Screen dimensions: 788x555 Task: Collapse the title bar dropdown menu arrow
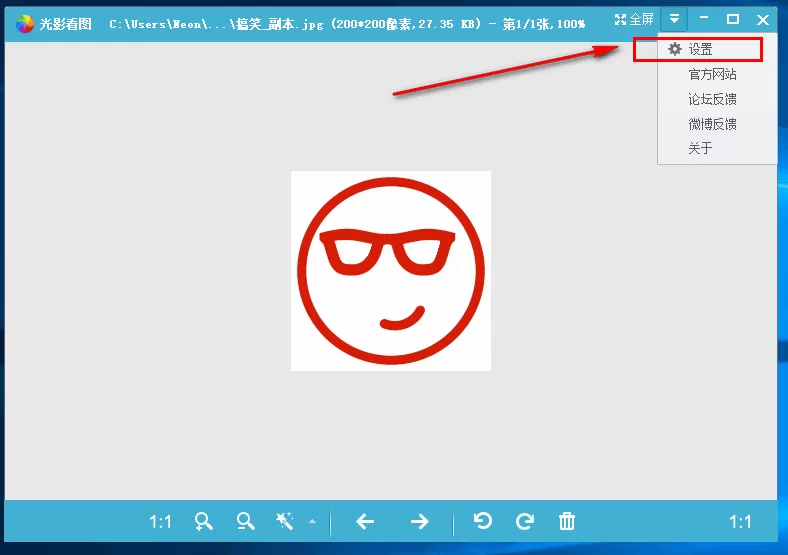(674, 20)
